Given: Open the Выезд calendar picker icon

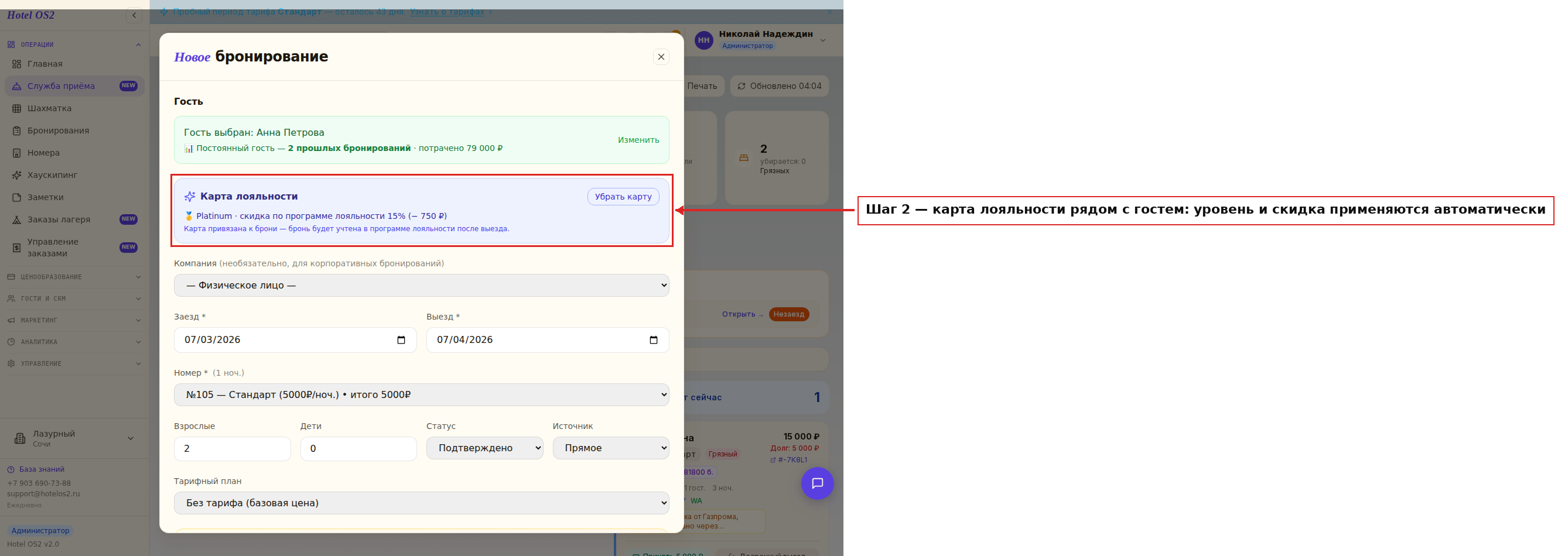Looking at the screenshot, I should coord(653,340).
